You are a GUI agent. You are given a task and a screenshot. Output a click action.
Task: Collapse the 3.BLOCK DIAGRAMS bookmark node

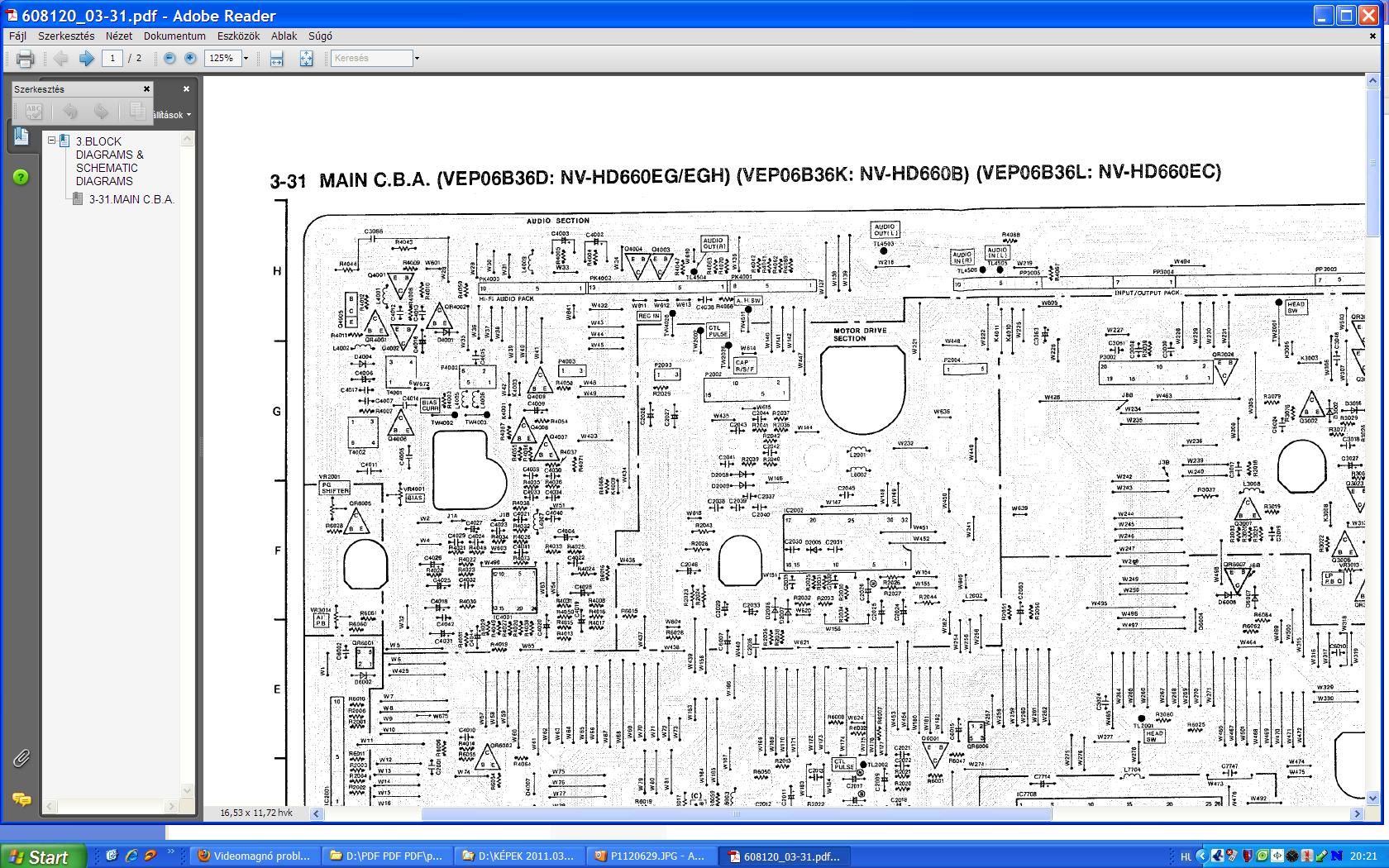pos(51,141)
